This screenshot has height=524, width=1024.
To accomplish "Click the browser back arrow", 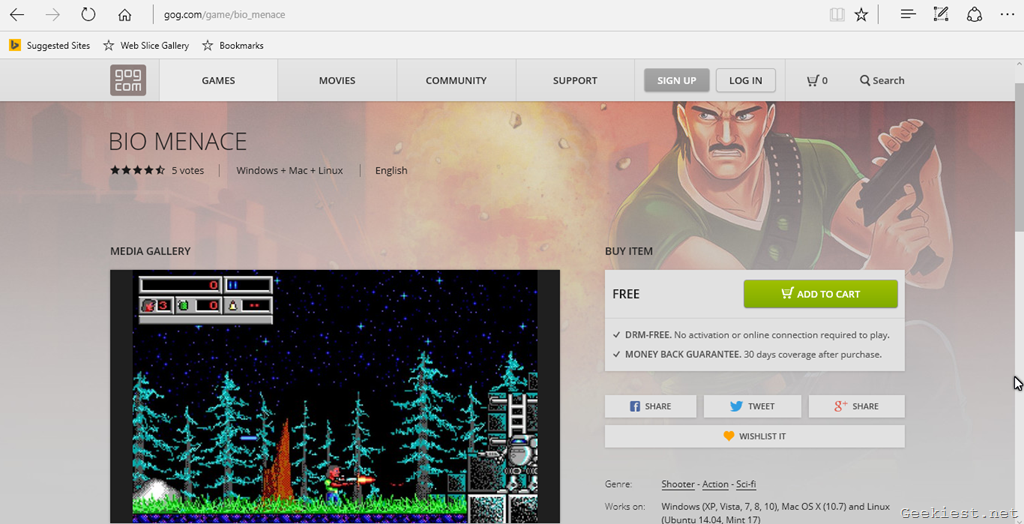I will point(17,15).
